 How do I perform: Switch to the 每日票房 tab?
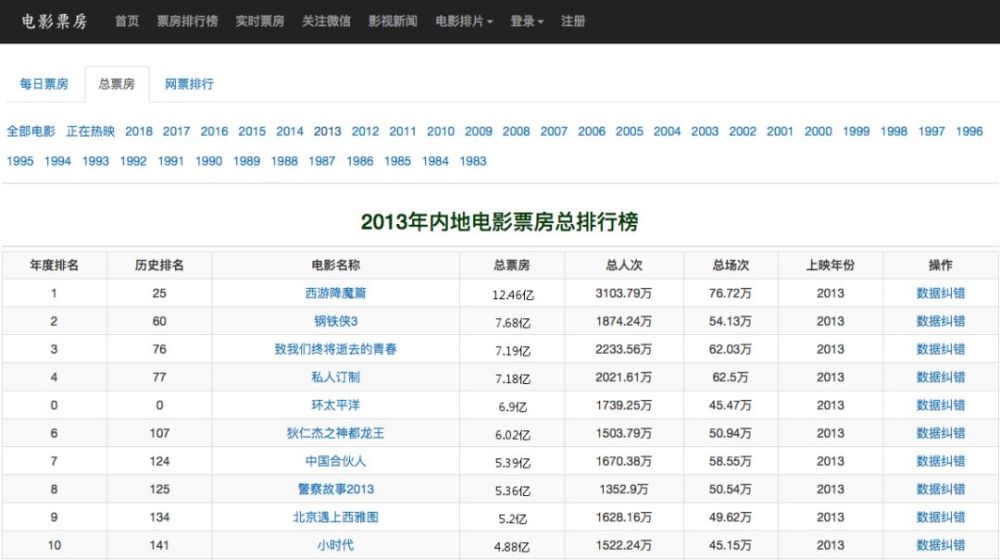[44, 84]
